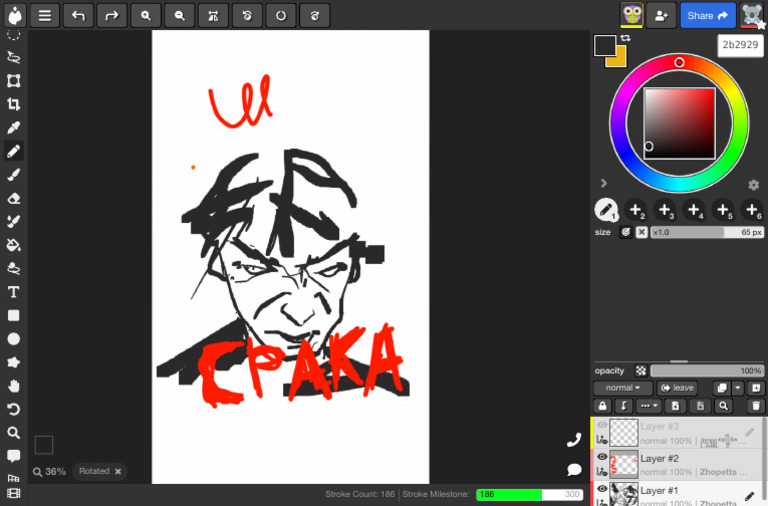This screenshot has width=768, height=506.
Task: Select brush preset slot 1 pencil
Action: point(606,210)
